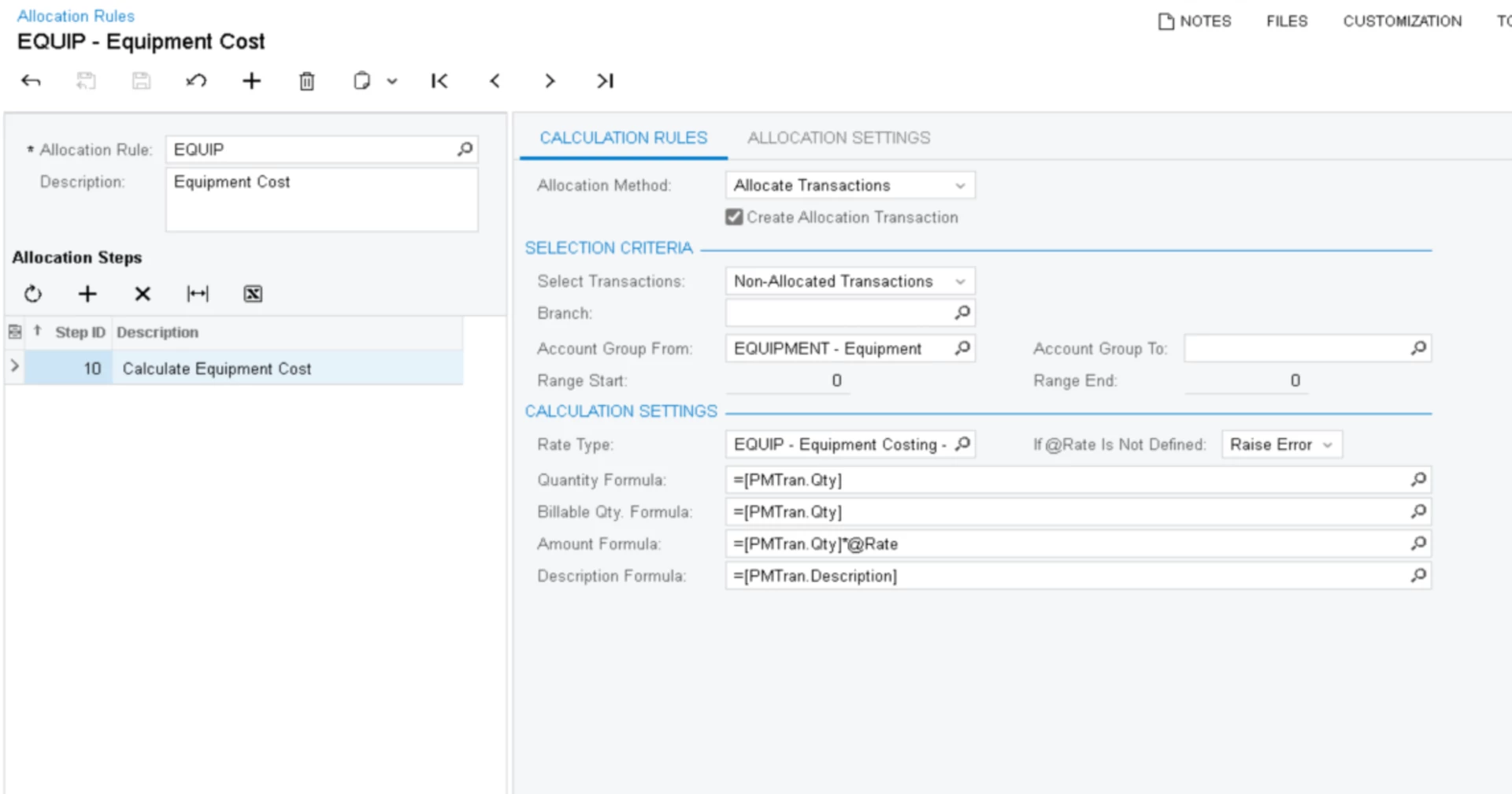Open lookup for Allocation Rule field
1512x794 pixels.
point(465,149)
